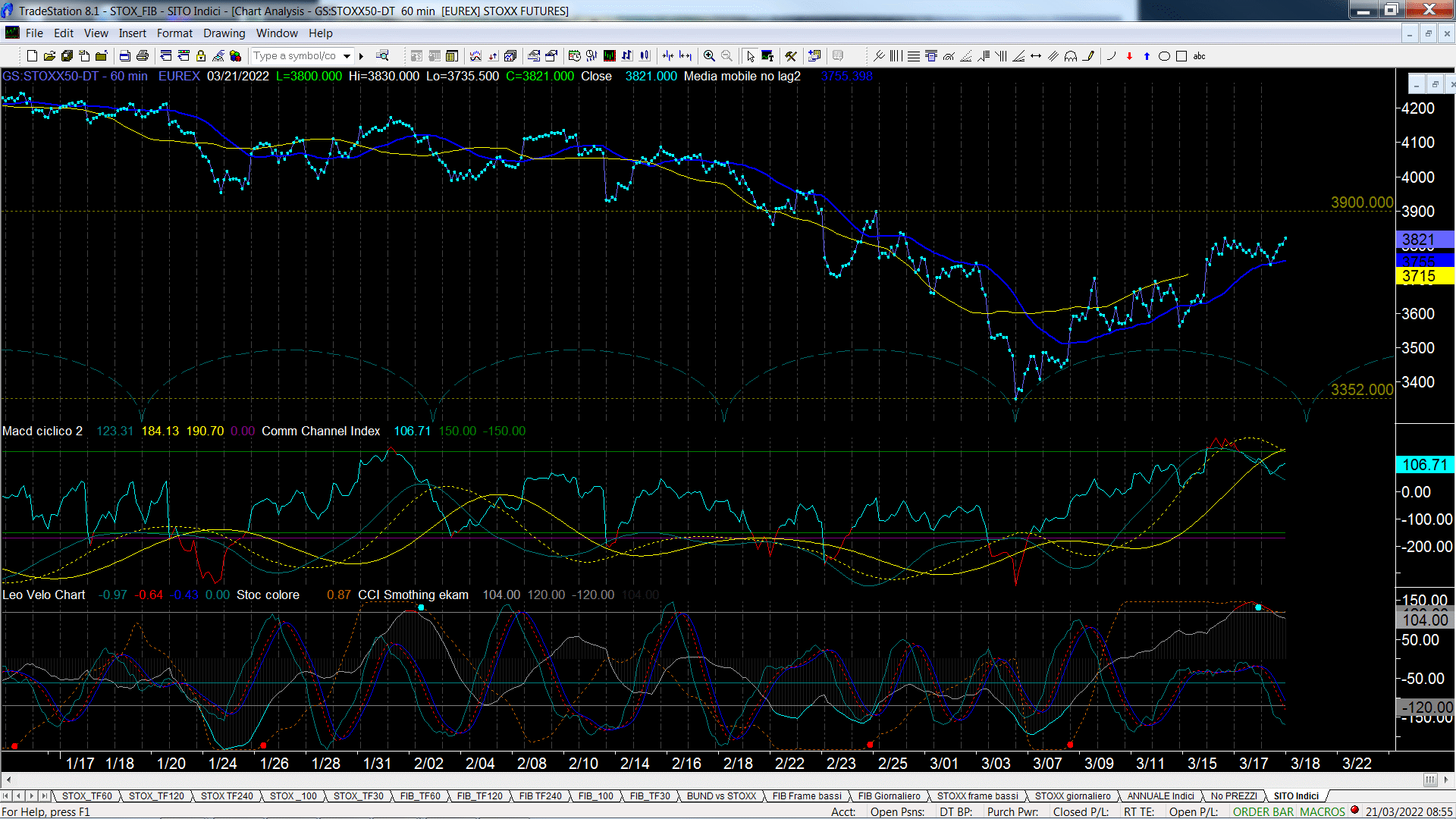This screenshot has height=819, width=1456.
Task: Switch to the ANNUALE Indici tab
Action: (x=1160, y=795)
